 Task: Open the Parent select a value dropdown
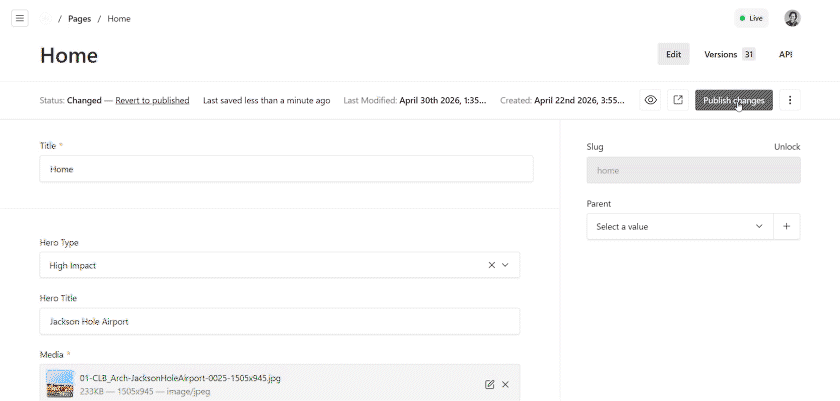click(x=680, y=226)
